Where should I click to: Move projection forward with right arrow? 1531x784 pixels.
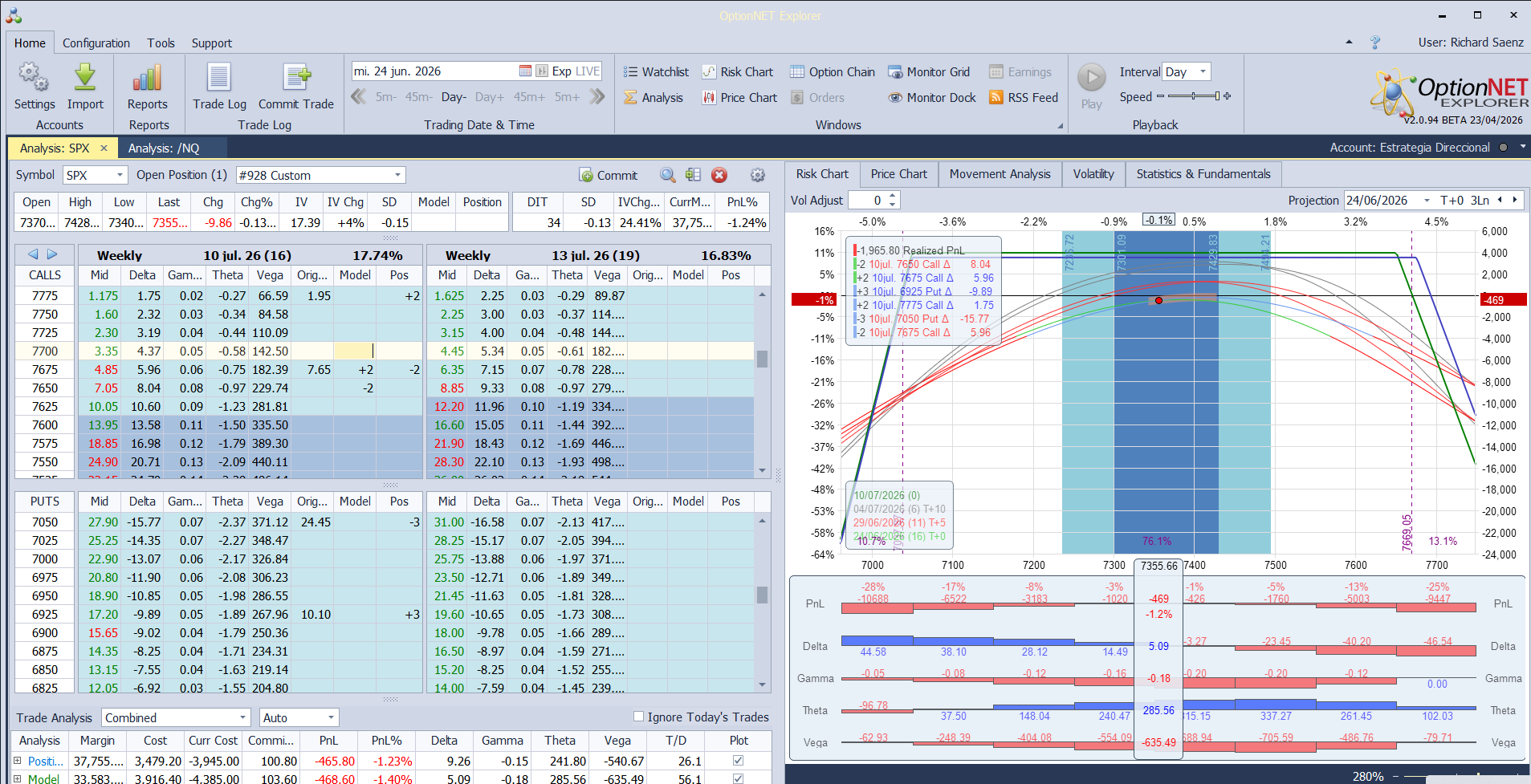(1515, 201)
